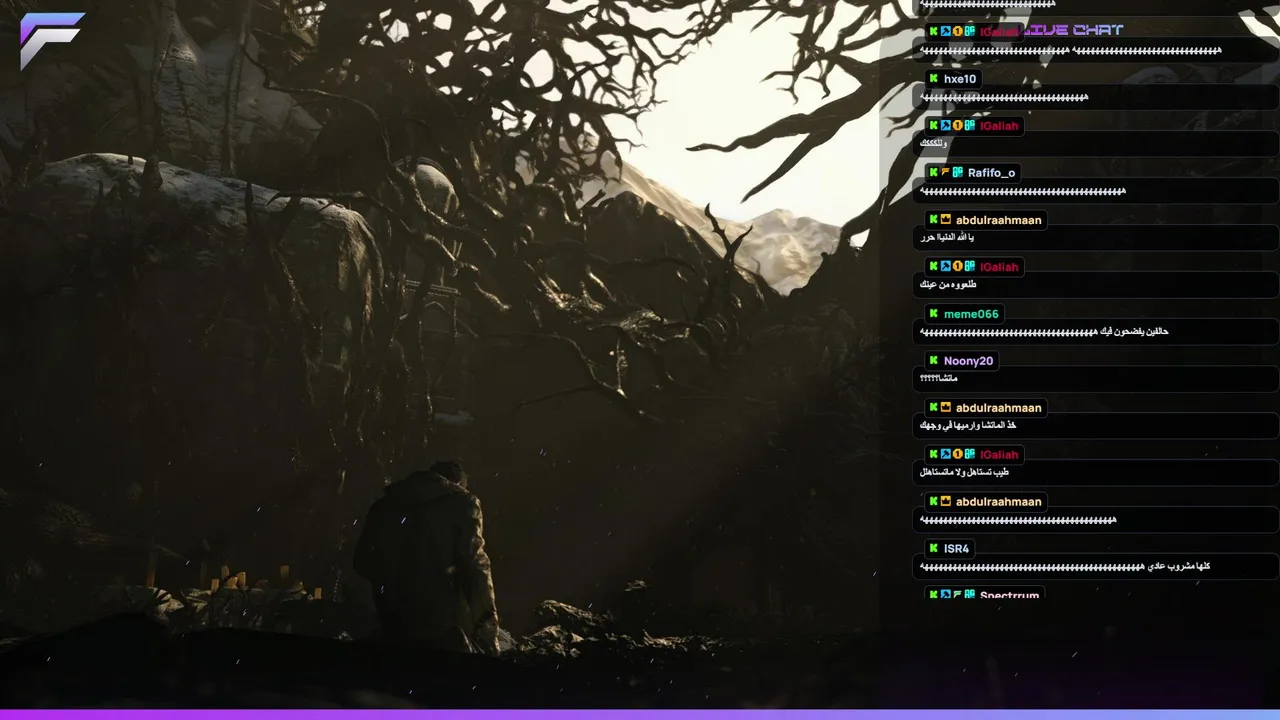This screenshot has width=1280, height=720.
Task: Select the Noony20 username
Action: (969, 361)
